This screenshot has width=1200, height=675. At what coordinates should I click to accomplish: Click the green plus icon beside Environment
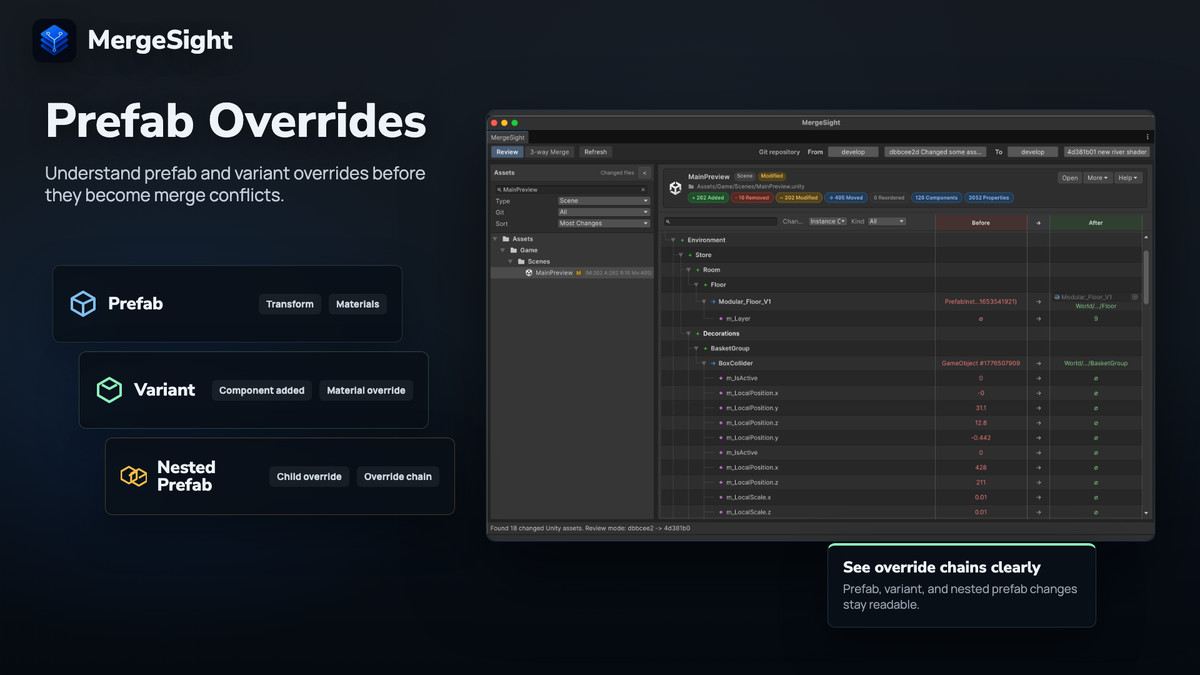tap(683, 240)
